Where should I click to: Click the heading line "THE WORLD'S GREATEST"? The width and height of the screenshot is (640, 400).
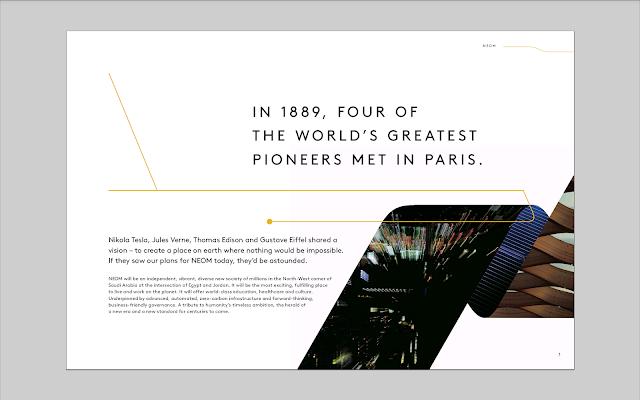click(365, 136)
